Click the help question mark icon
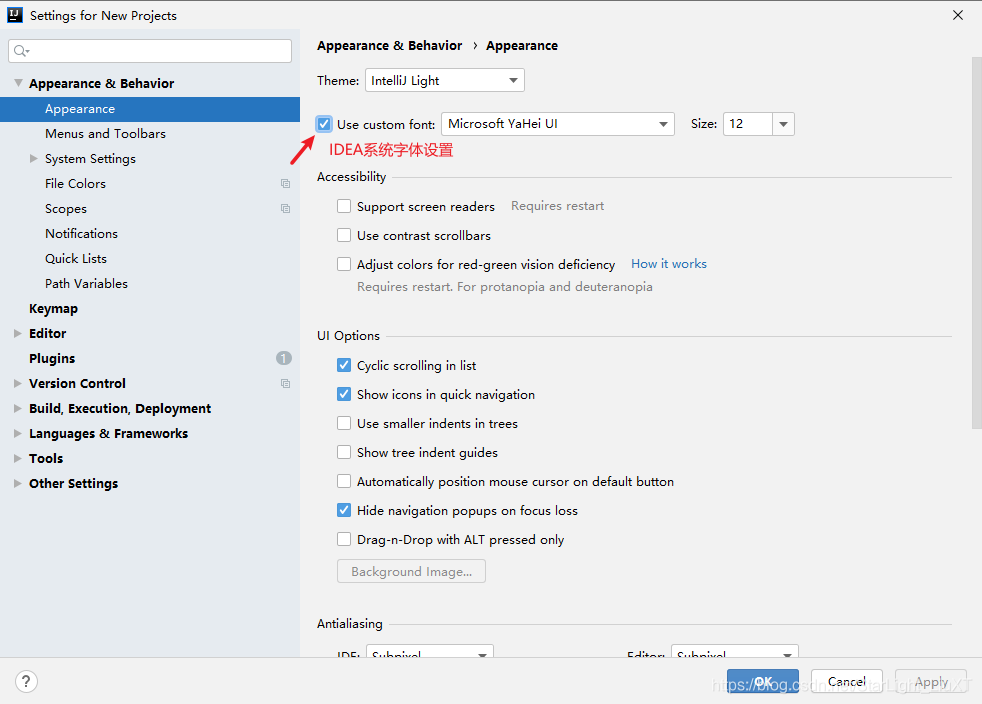This screenshot has height=704, width=982. (x=26, y=681)
